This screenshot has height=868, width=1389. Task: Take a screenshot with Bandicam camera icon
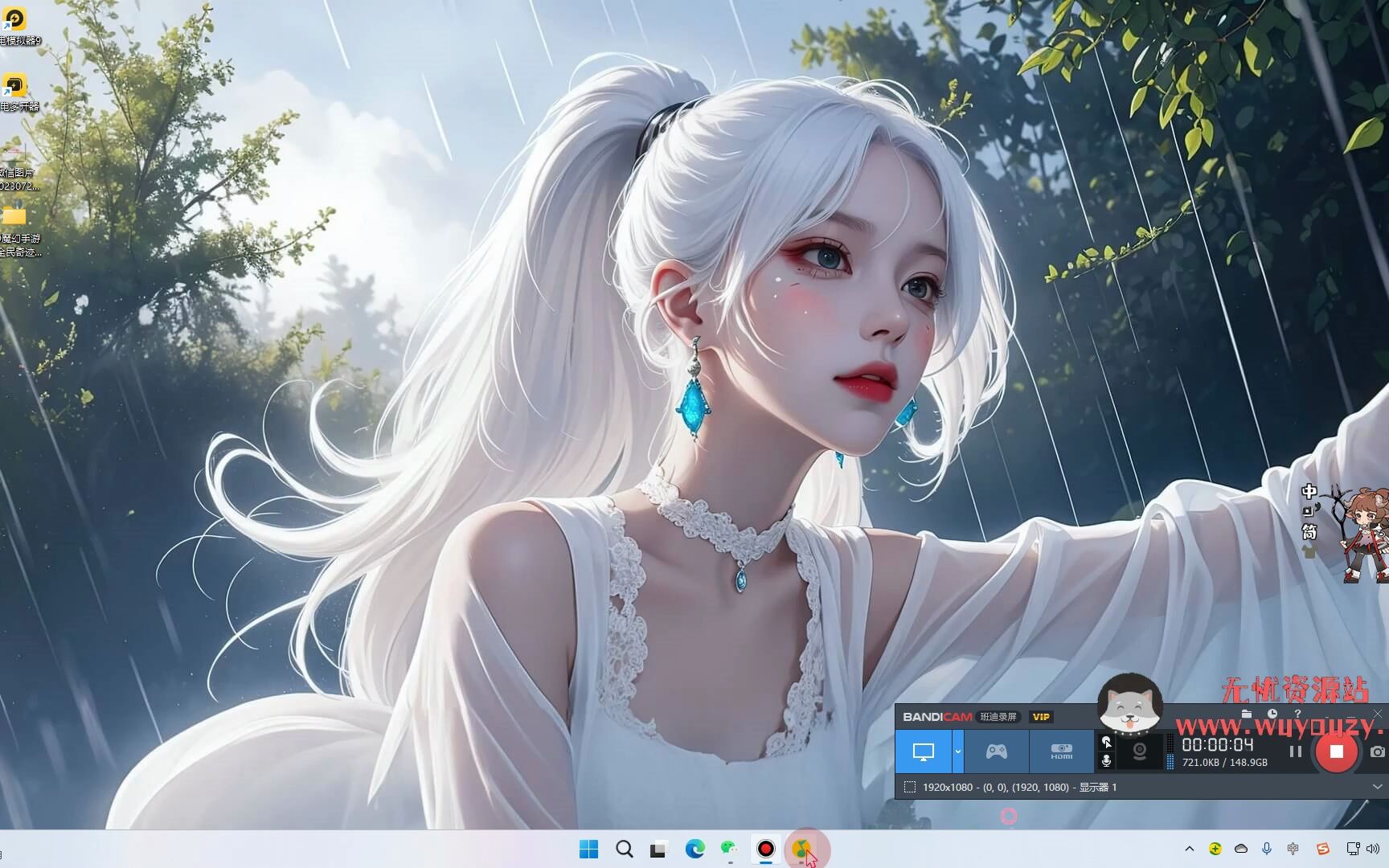1378,751
